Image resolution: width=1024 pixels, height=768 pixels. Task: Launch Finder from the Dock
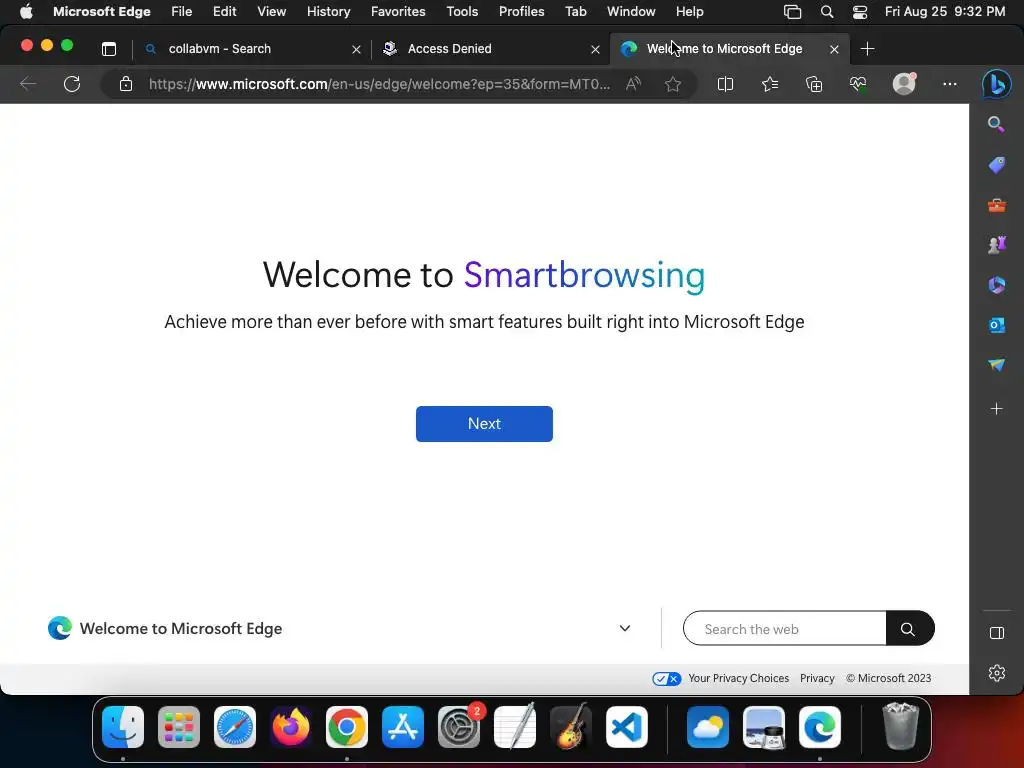[x=123, y=727]
